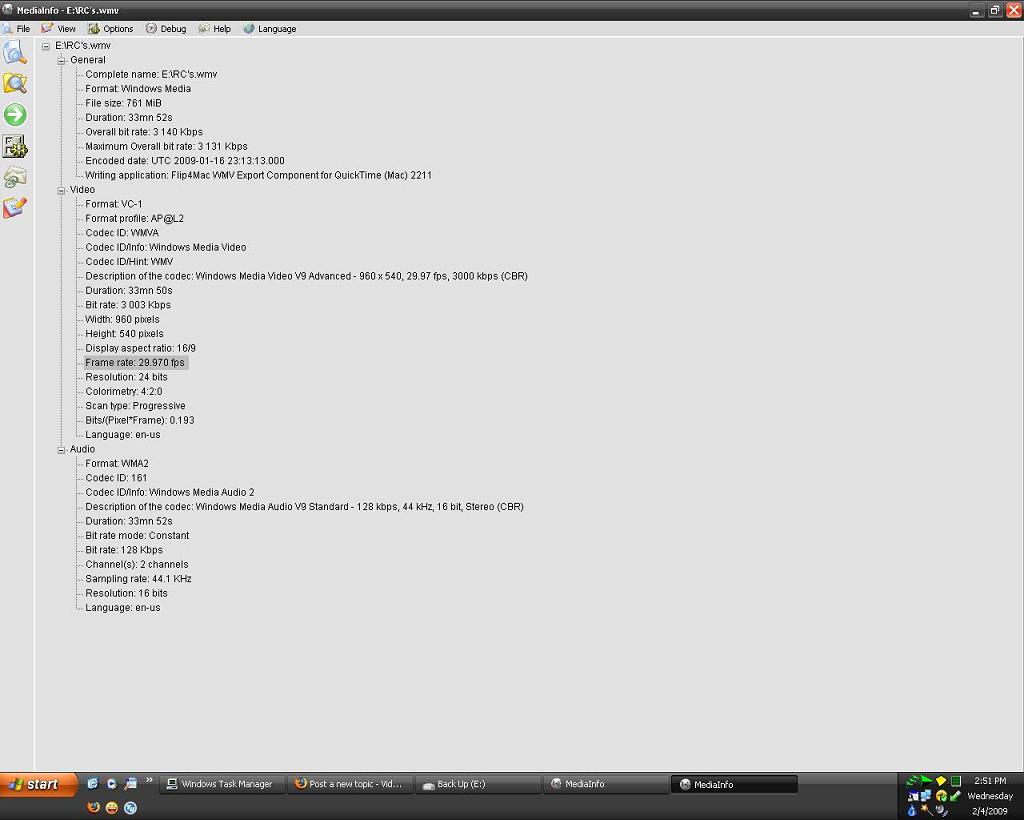The width and height of the screenshot is (1024, 820).
Task: Select the 'Resolution: 24 bits' row
Action: point(126,377)
